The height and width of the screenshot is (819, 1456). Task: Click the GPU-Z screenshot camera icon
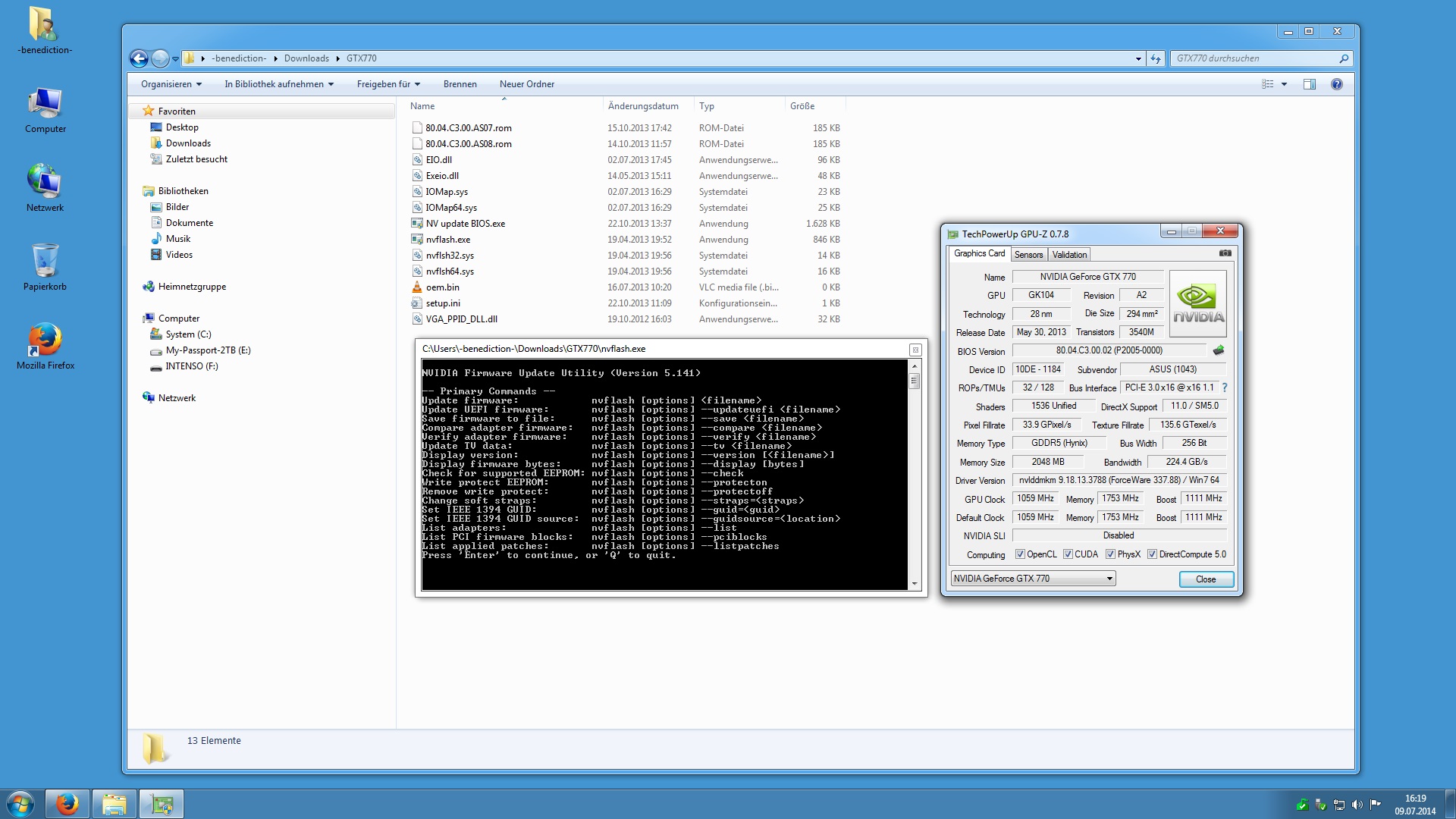click(x=1225, y=253)
